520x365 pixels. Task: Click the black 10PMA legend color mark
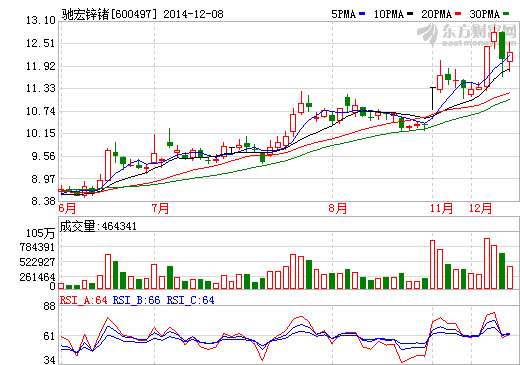(410, 14)
